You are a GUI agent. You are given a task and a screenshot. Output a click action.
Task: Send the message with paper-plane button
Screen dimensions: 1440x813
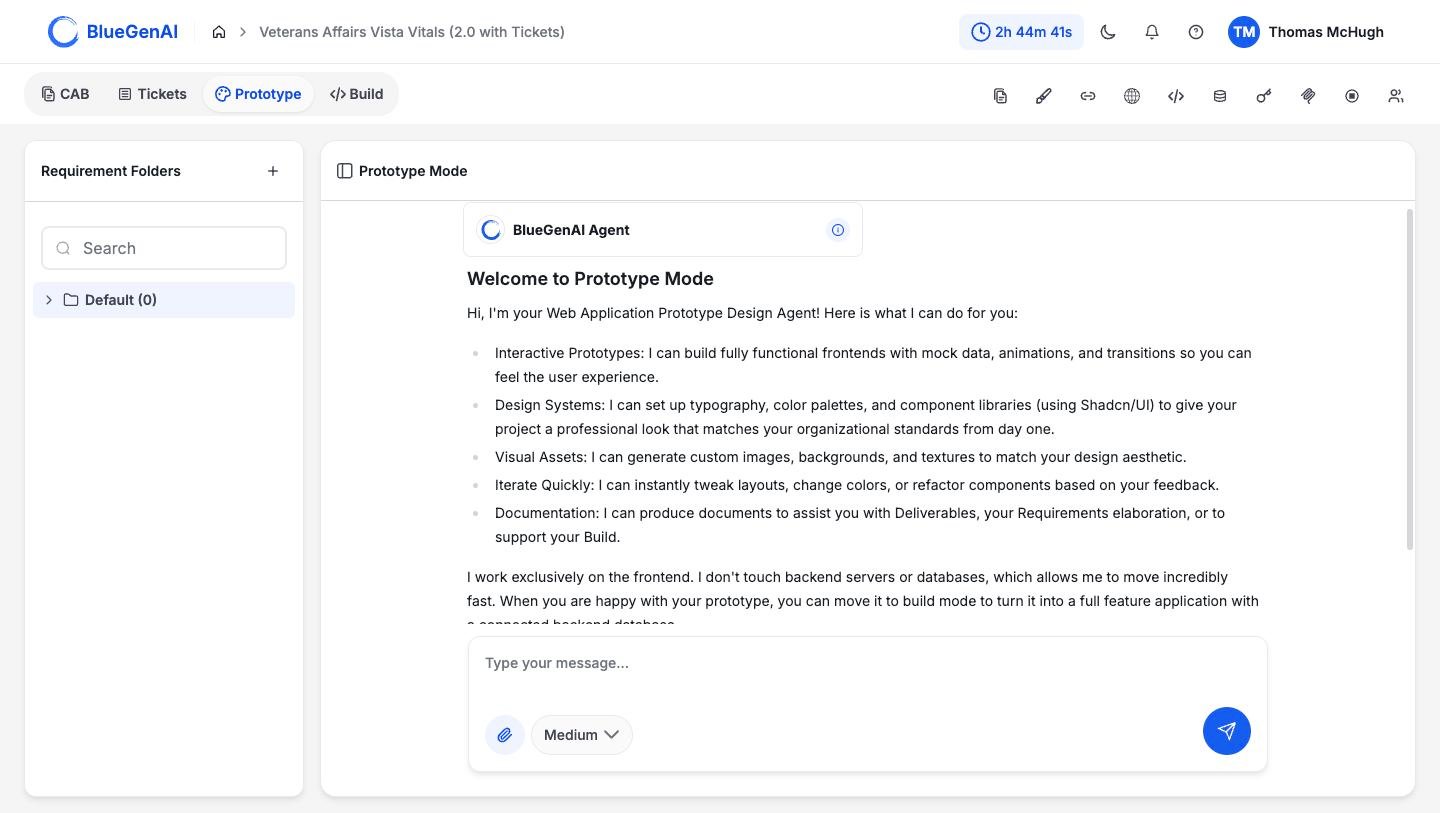click(x=1227, y=731)
